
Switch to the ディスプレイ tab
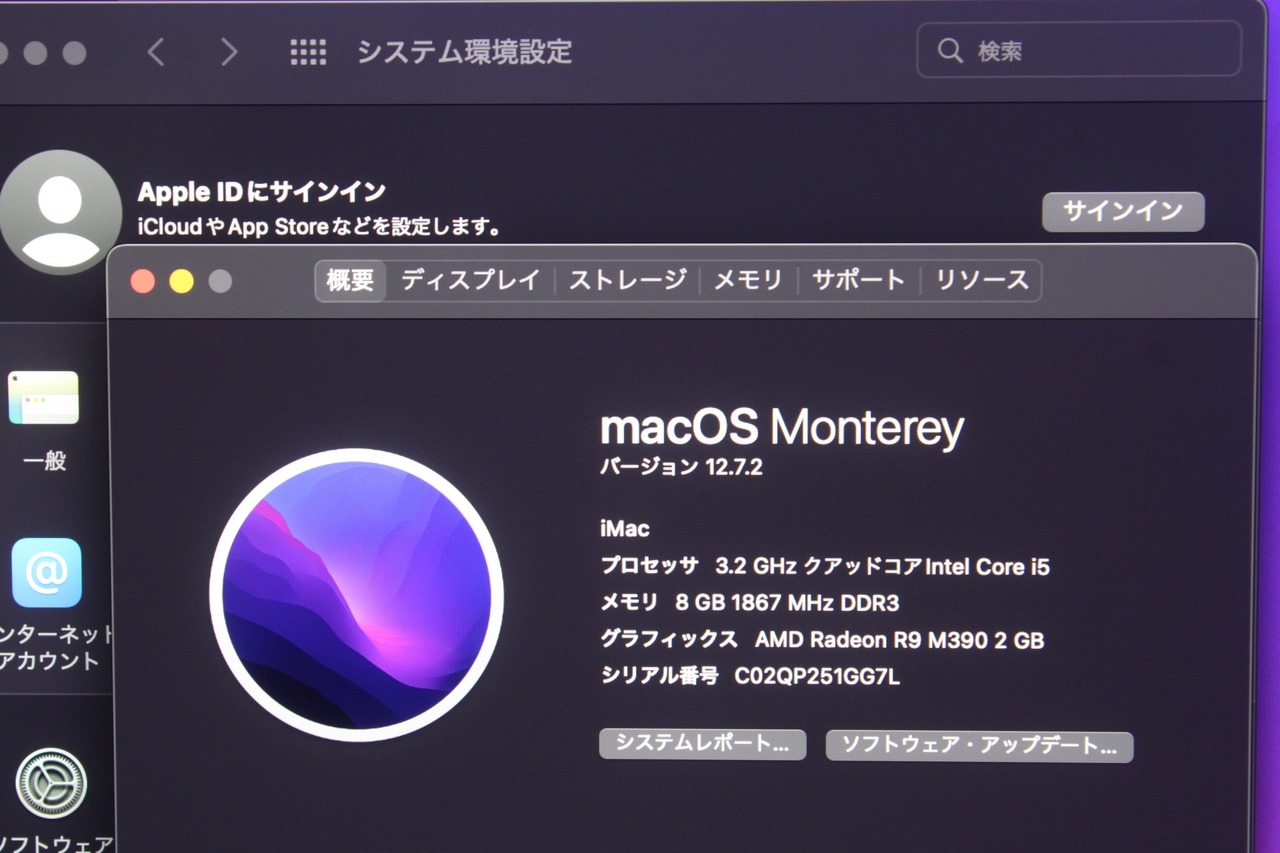click(470, 280)
